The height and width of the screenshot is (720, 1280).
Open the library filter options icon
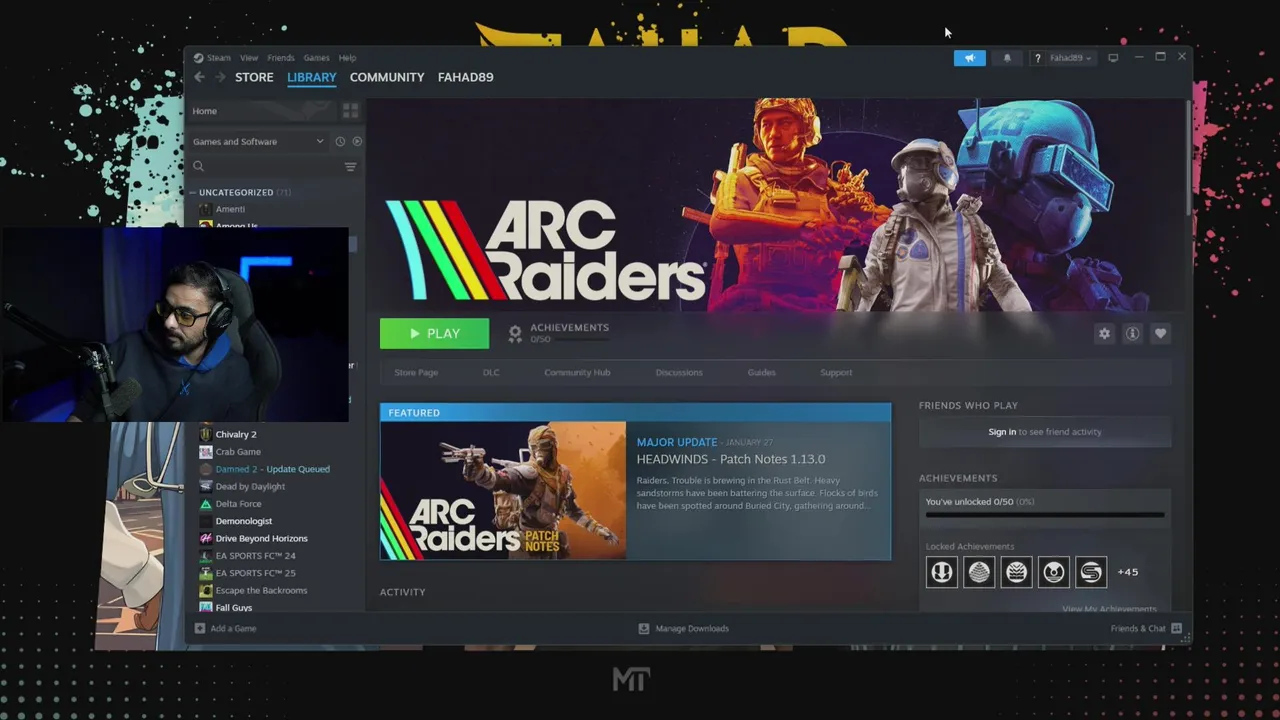[350, 167]
